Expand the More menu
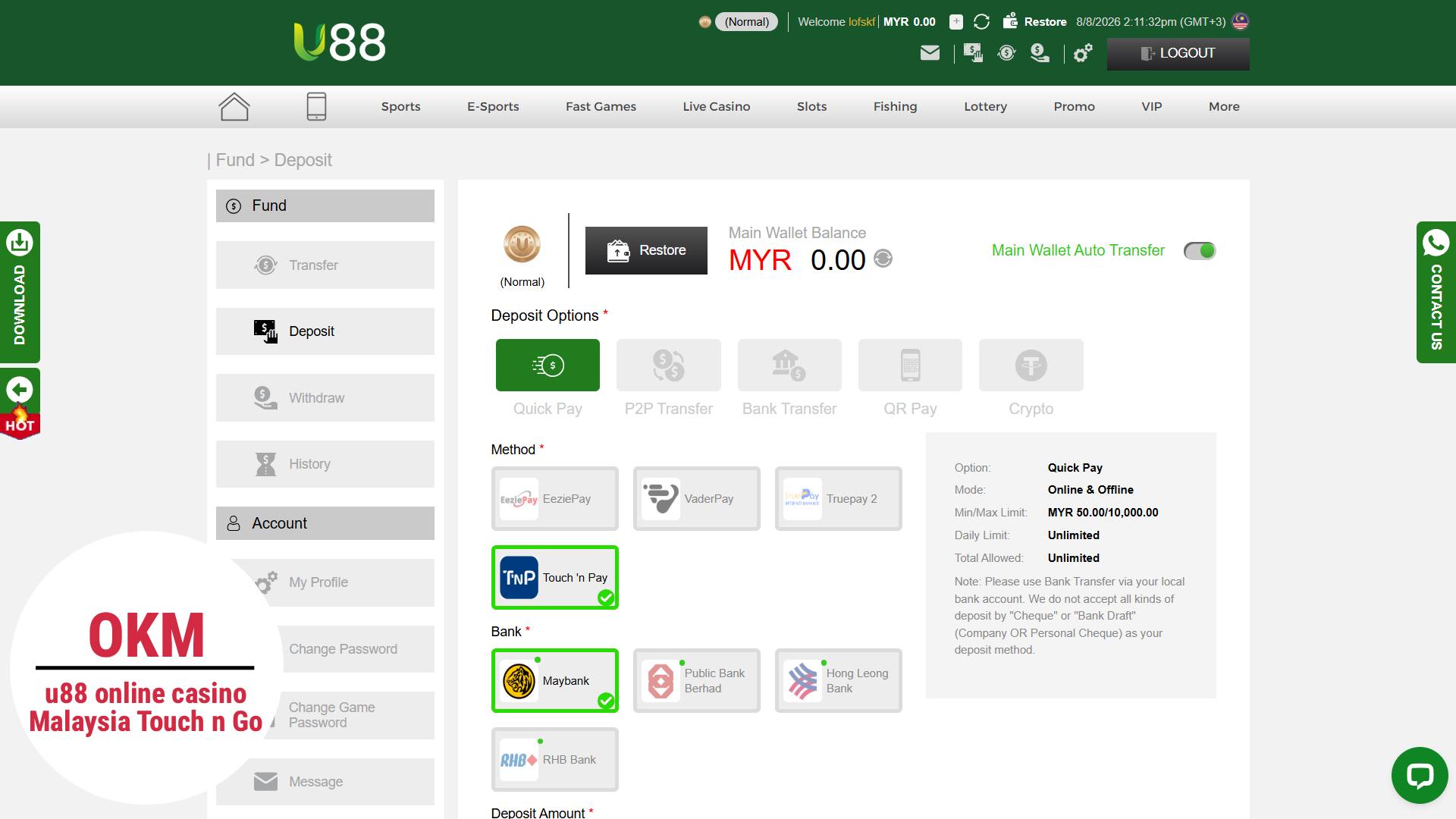 pos(1224,107)
